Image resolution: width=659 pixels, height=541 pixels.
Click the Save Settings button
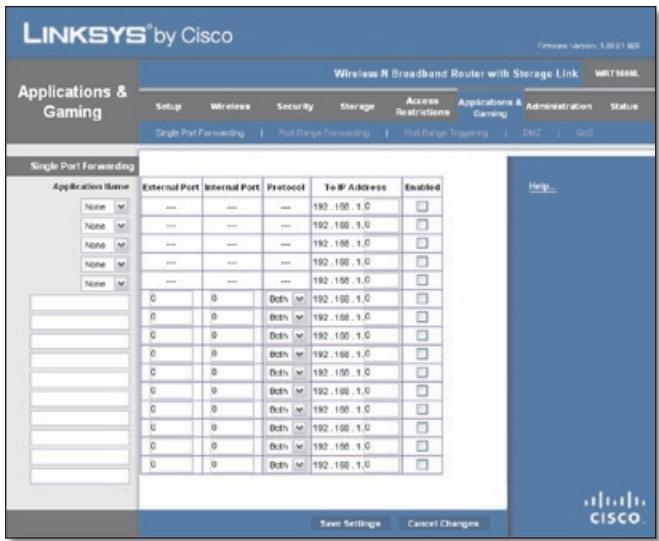pyautogui.click(x=350, y=523)
